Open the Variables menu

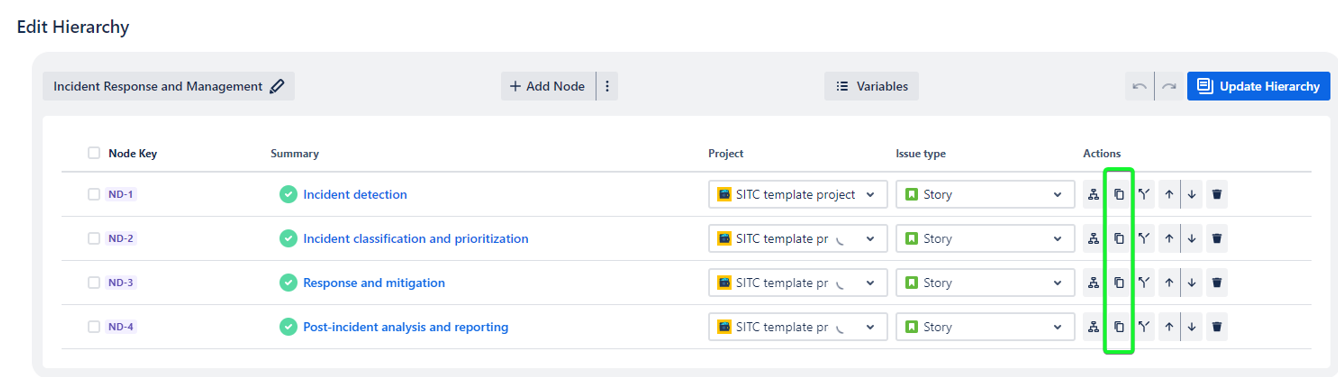pos(871,86)
